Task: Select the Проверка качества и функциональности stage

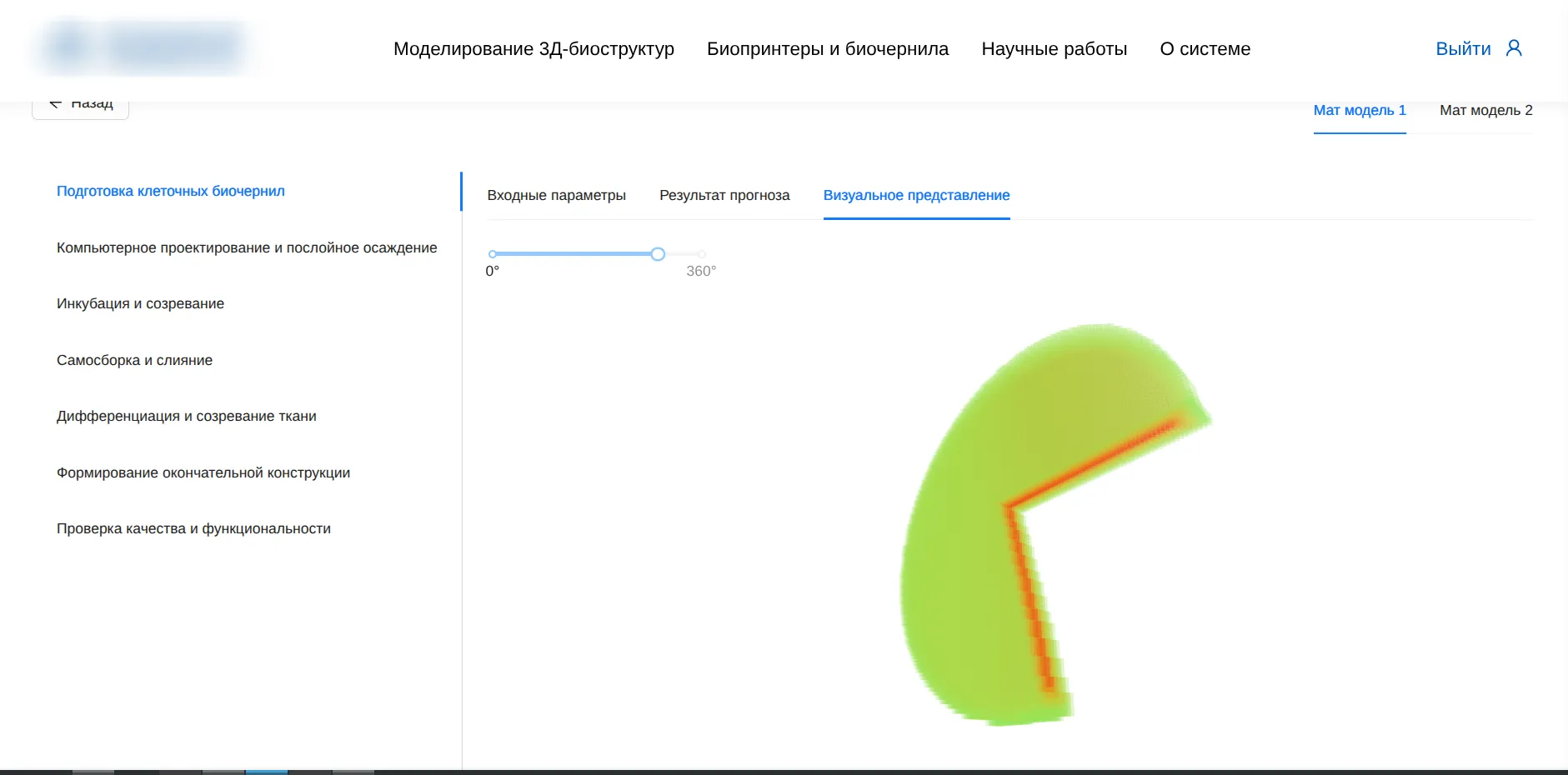Action: [x=193, y=527]
